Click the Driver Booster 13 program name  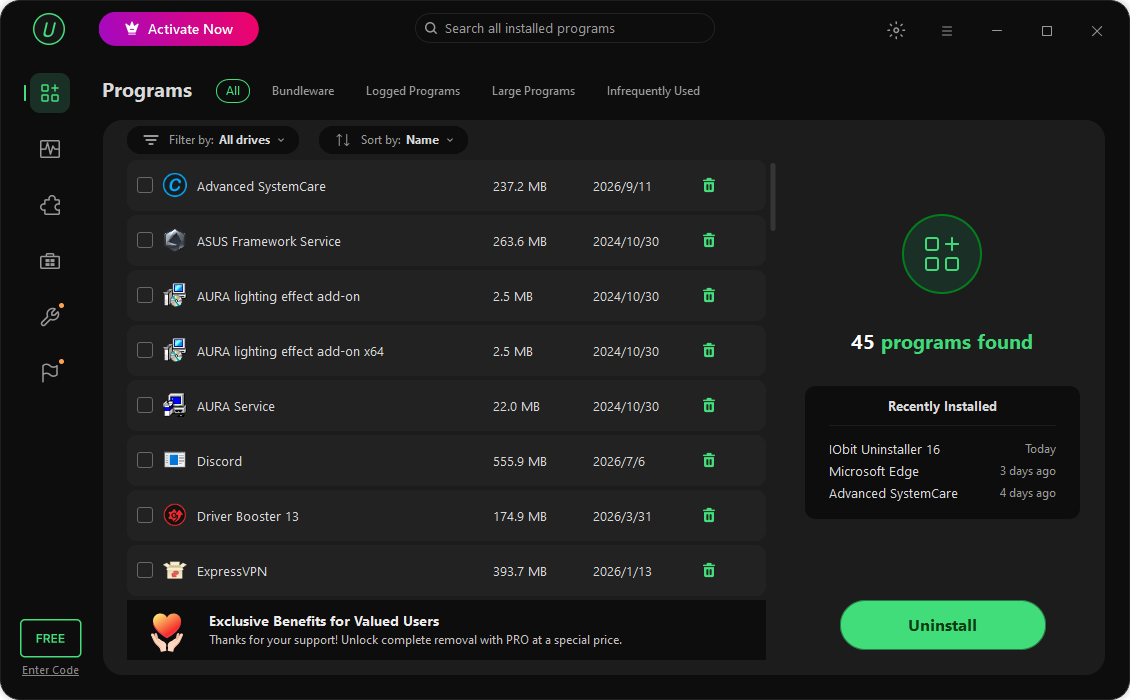(x=247, y=517)
